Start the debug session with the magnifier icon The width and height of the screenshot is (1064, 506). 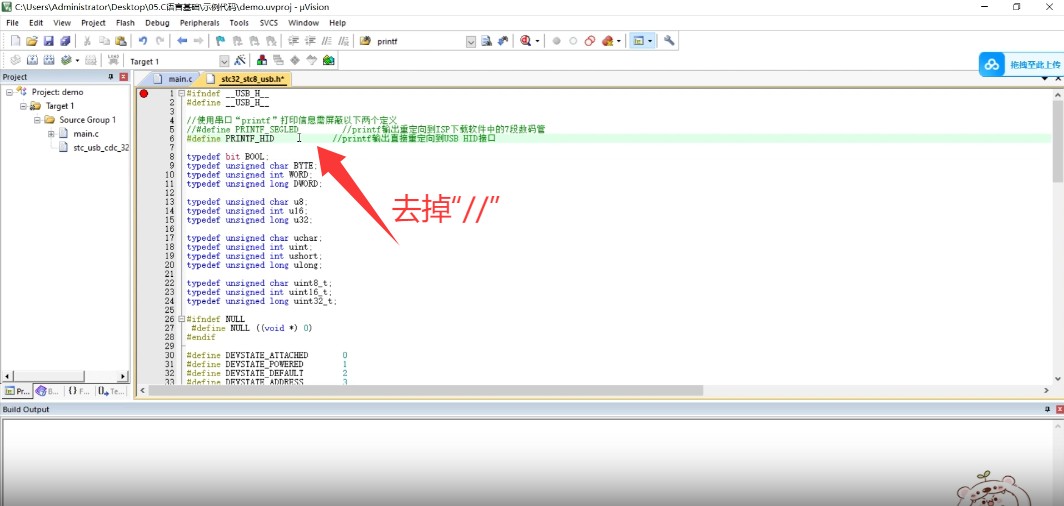pyautogui.click(x=525, y=41)
